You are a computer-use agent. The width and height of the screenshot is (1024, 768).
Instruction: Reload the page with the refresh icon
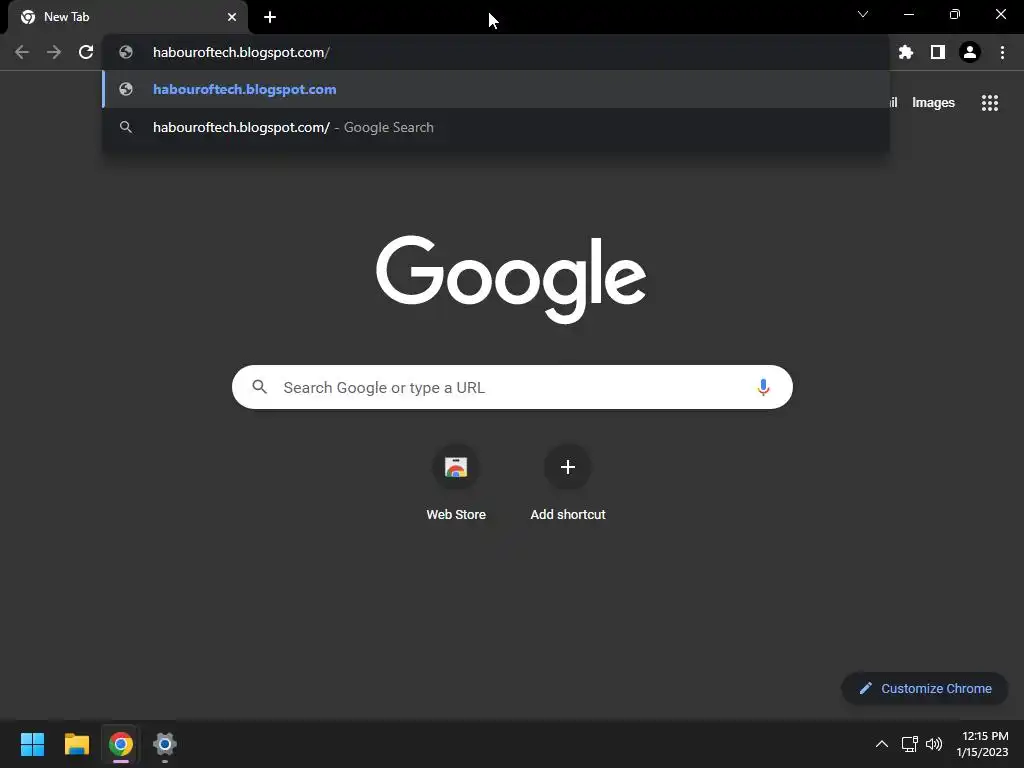pos(86,52)
